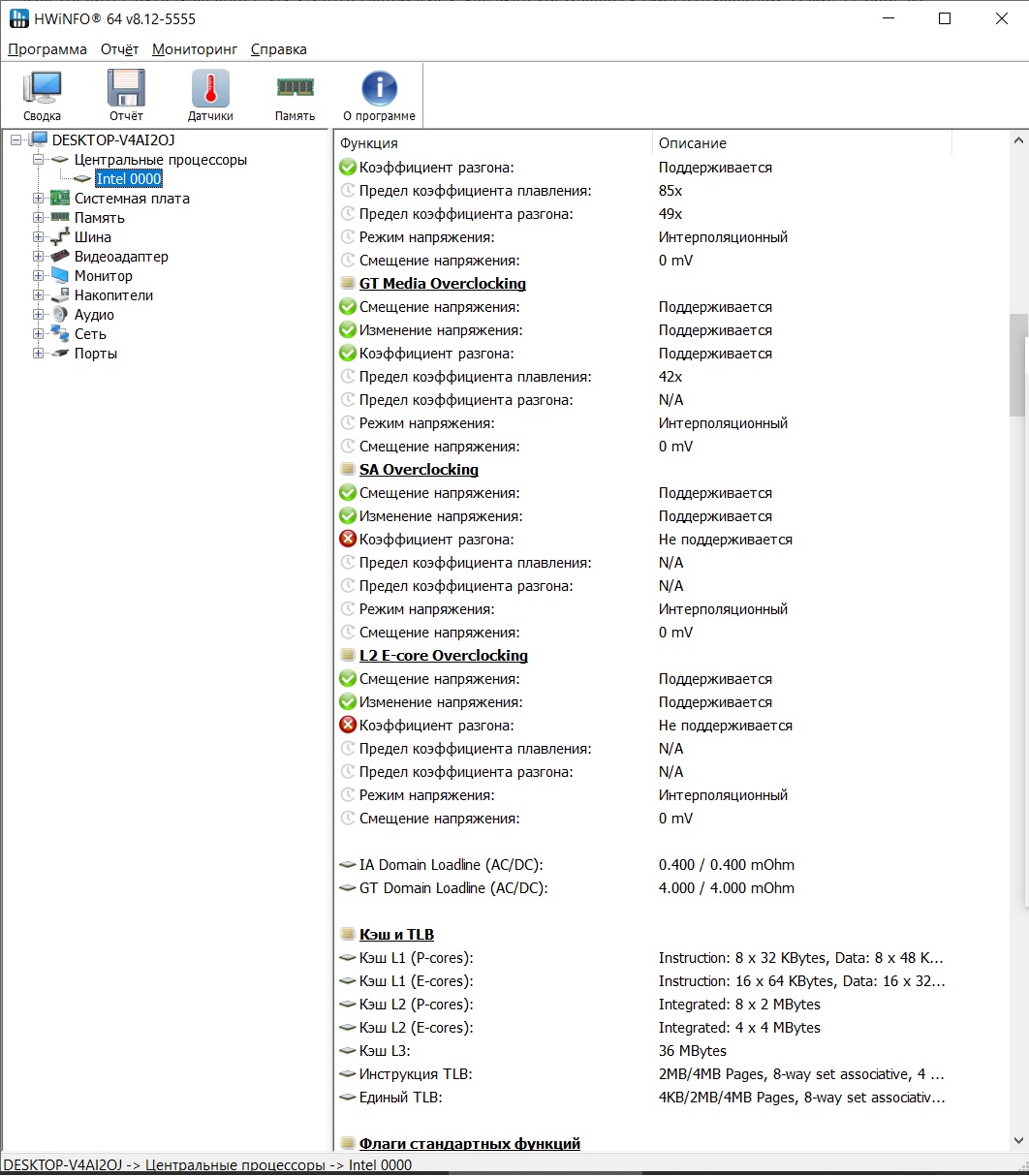Click the GT Media Overclocking folder icon
Image resolution: width=1029 pixels, height=1176 pixels.
[348, 284]
